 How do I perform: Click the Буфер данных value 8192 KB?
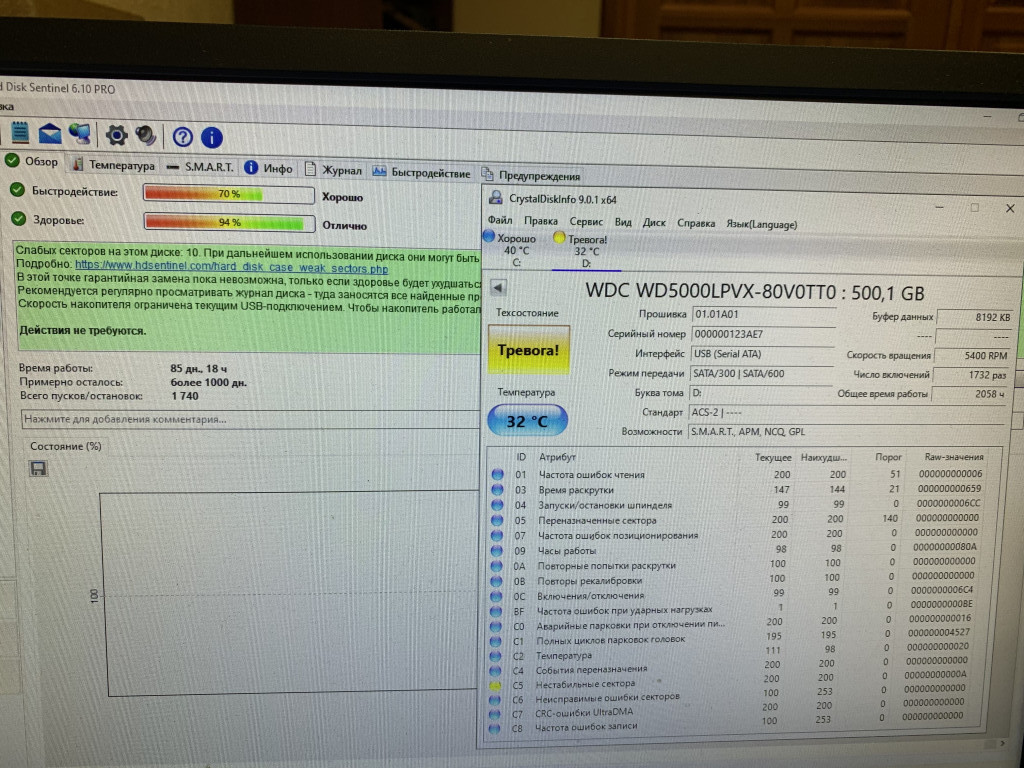click(x=974, y=317)
